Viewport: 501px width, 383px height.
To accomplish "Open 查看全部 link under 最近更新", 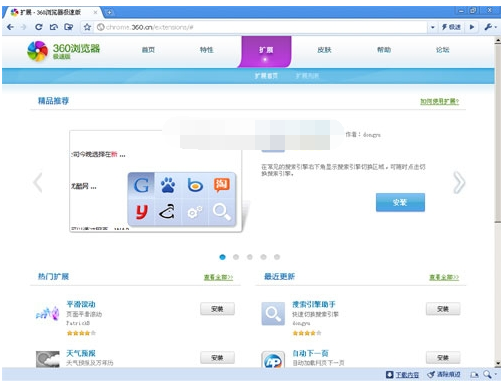I will 444,277.
